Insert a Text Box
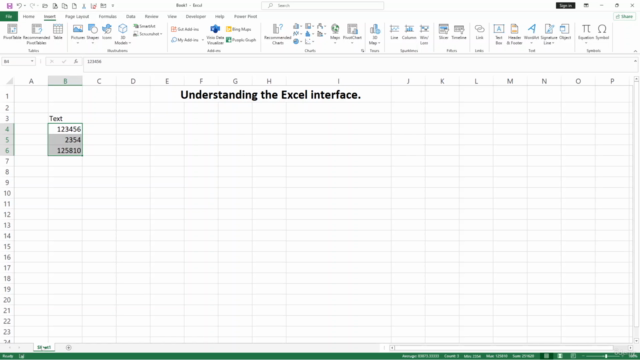Screen dimensions: 640x360 [499, 34]
